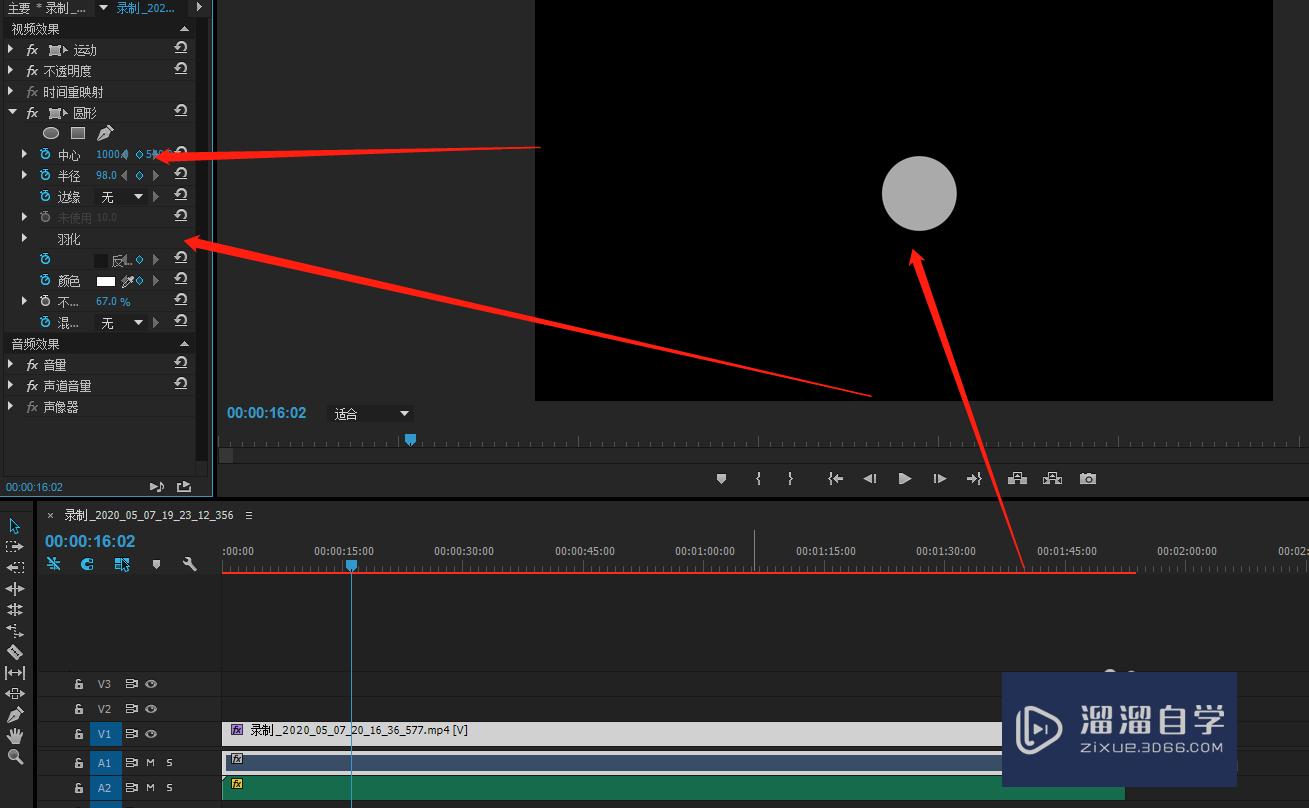Screen dimensions: 1309x808
Task: Click export frame camera icon
Action: [x=1088, y=479]
